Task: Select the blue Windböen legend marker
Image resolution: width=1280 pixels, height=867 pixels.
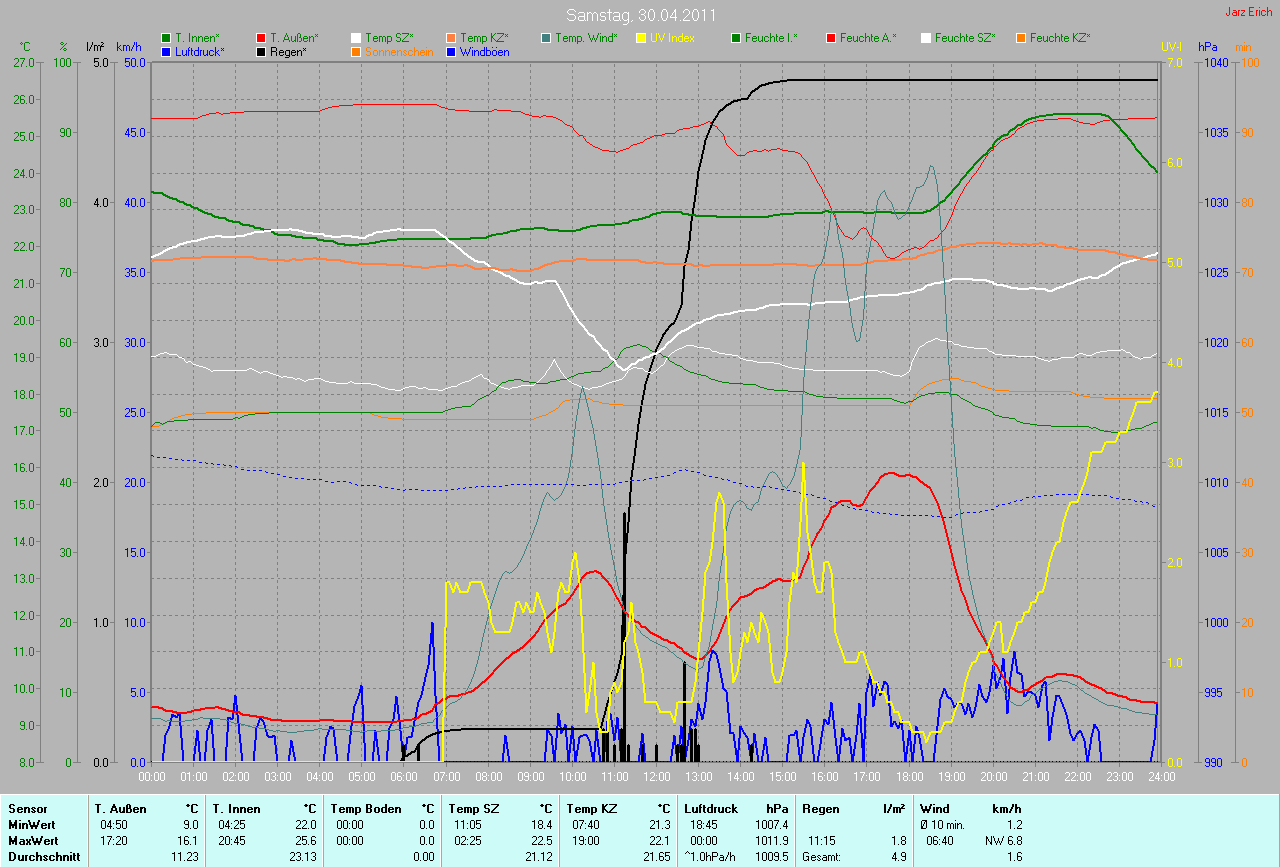Action: click(451, 51)
